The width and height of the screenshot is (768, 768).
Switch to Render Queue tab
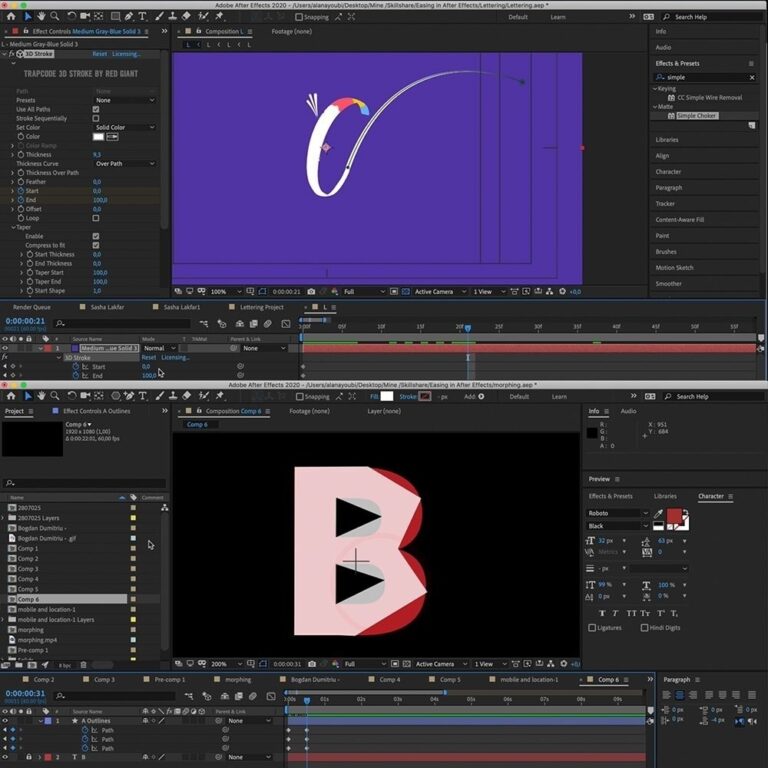32,307
